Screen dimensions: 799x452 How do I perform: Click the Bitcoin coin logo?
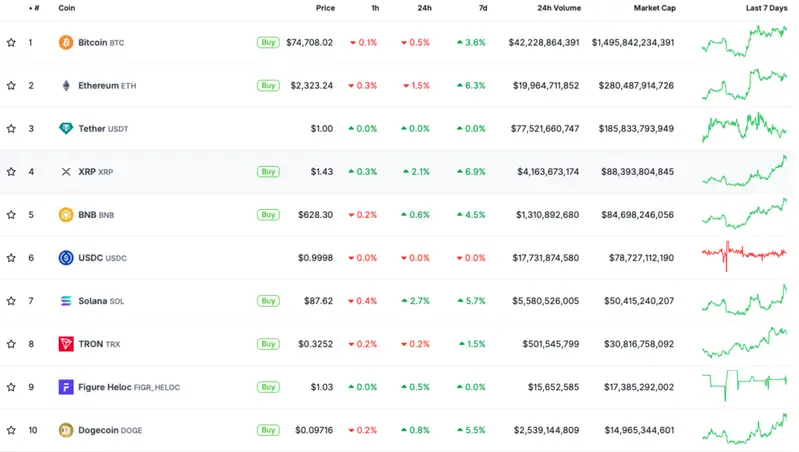click(x=66, y=42)
